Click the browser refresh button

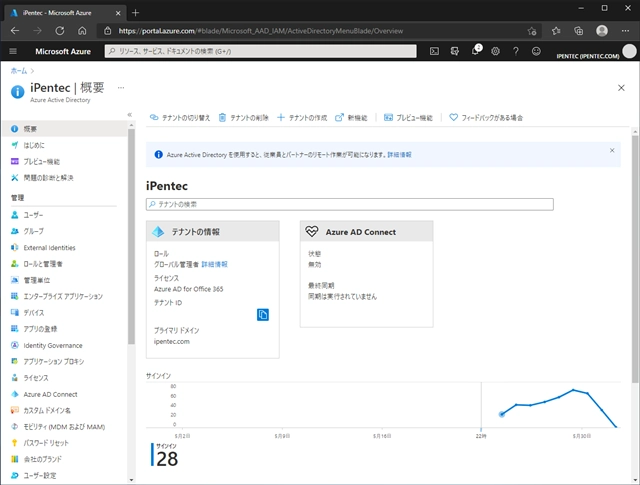coord(60,31)
